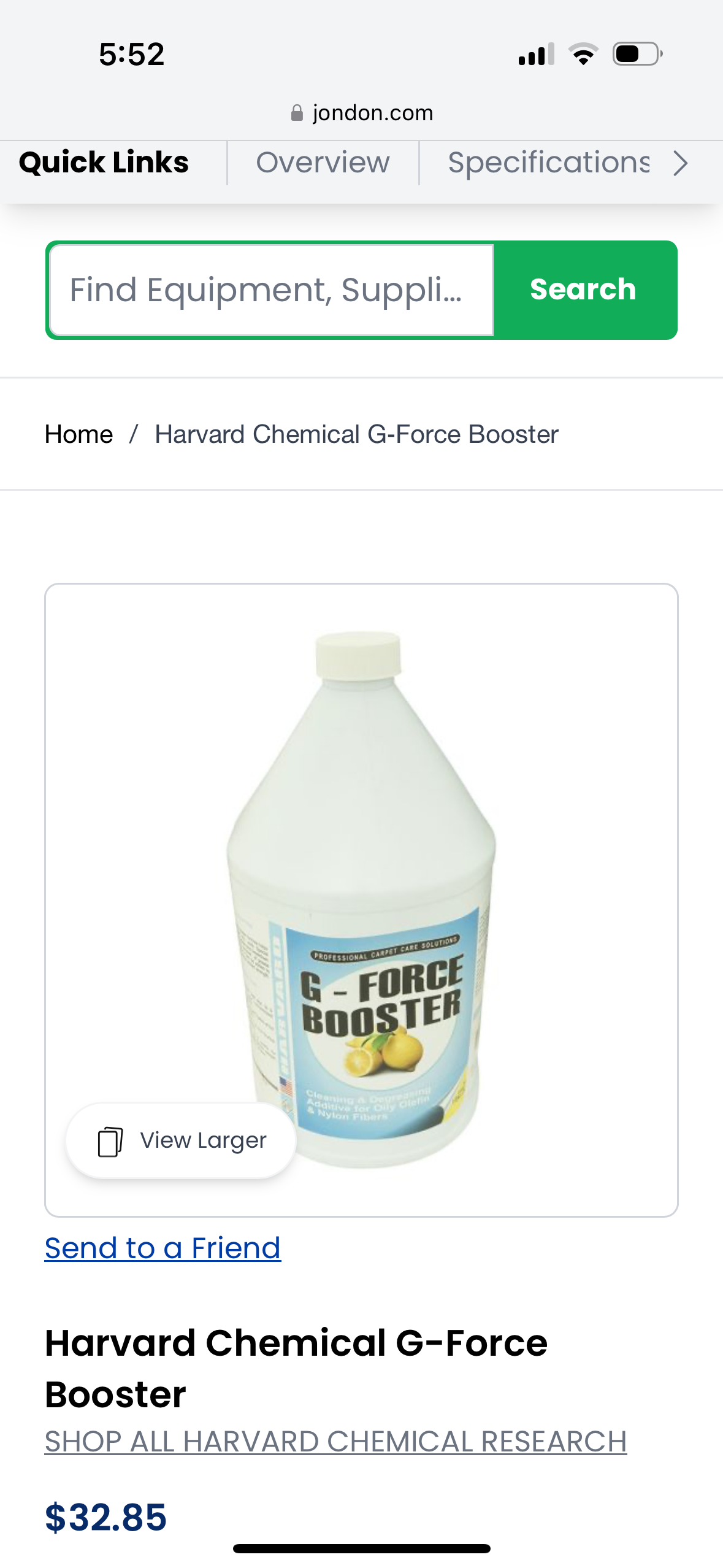The height and width of the screenshot is (1568, 723).
Task: Tap the G-Force Booster bottle image
Action: [x=362, y=899]
